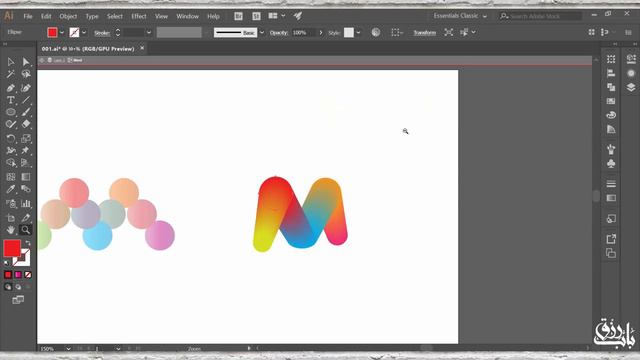
Task: Open the arrange documents dropdown
Action: 277,16
